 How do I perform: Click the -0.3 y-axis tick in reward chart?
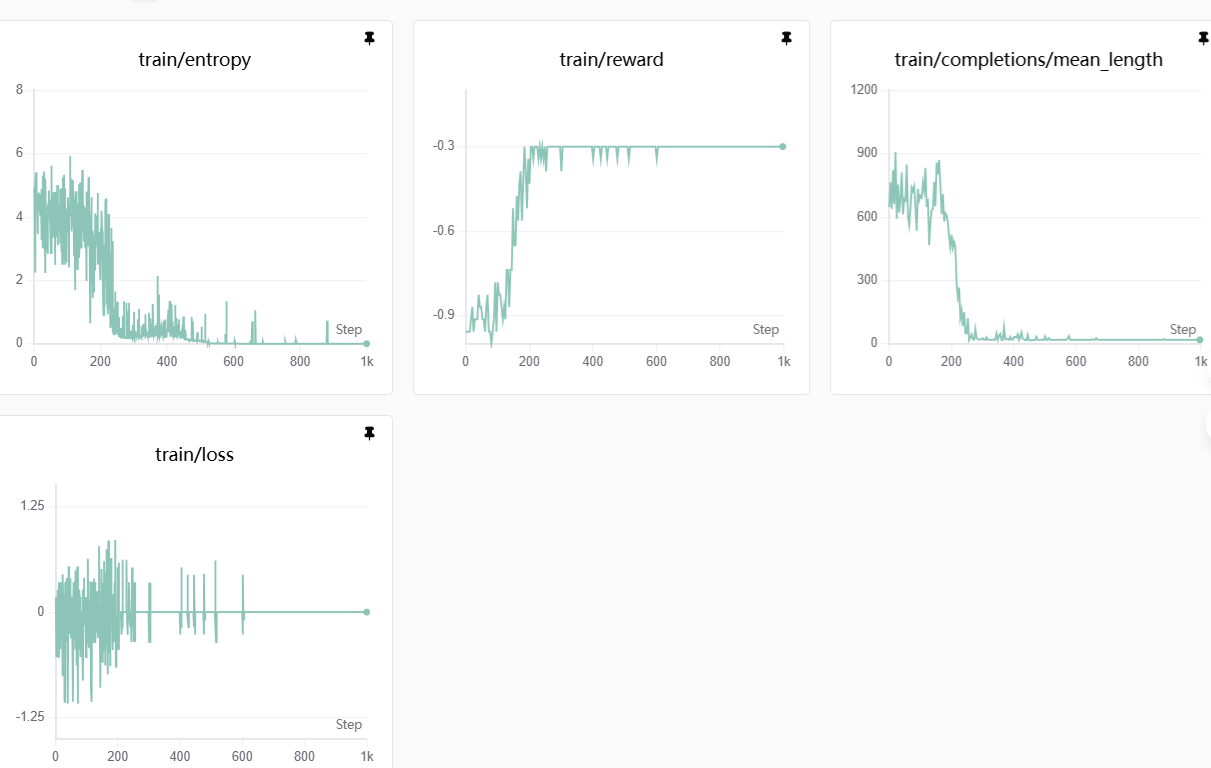[x=444, y=146]
